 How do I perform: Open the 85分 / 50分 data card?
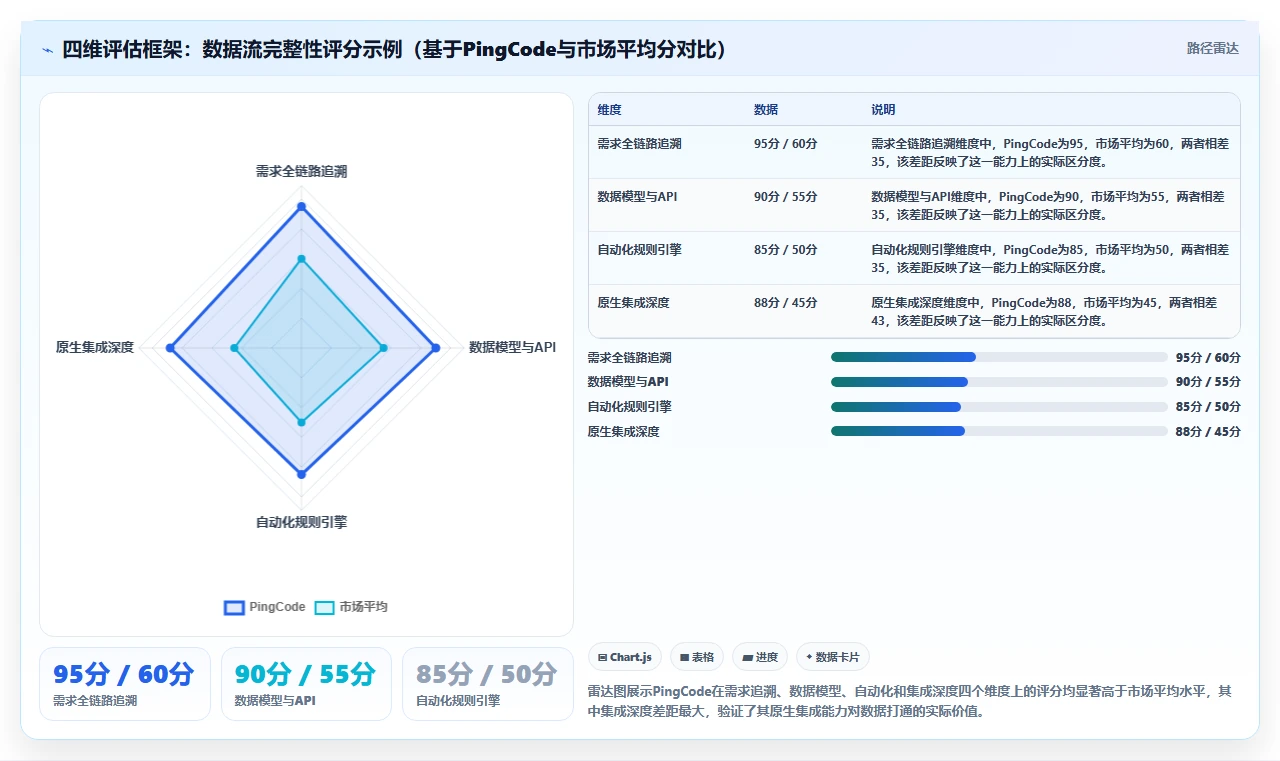[488, 684]
